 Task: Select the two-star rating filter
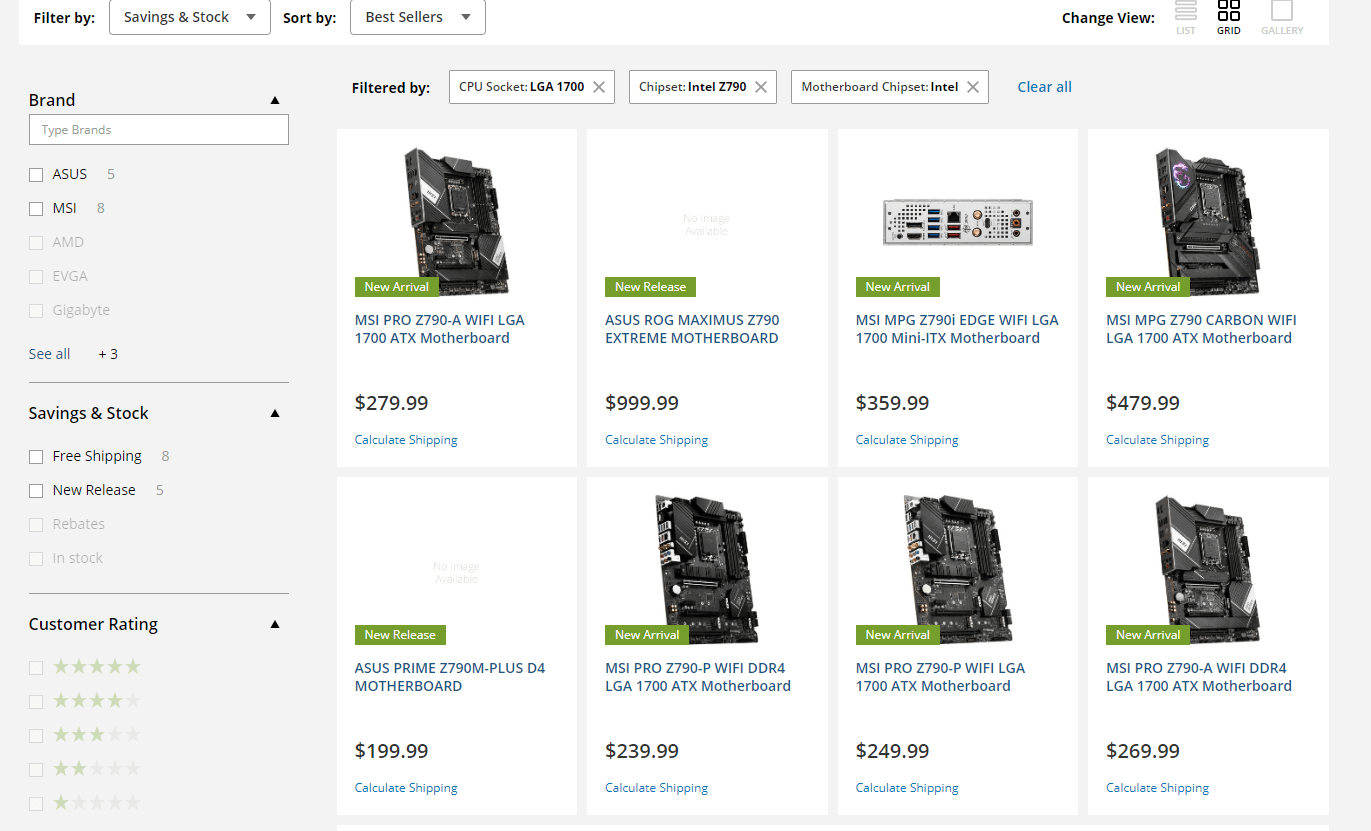click(x=36, y=770)
